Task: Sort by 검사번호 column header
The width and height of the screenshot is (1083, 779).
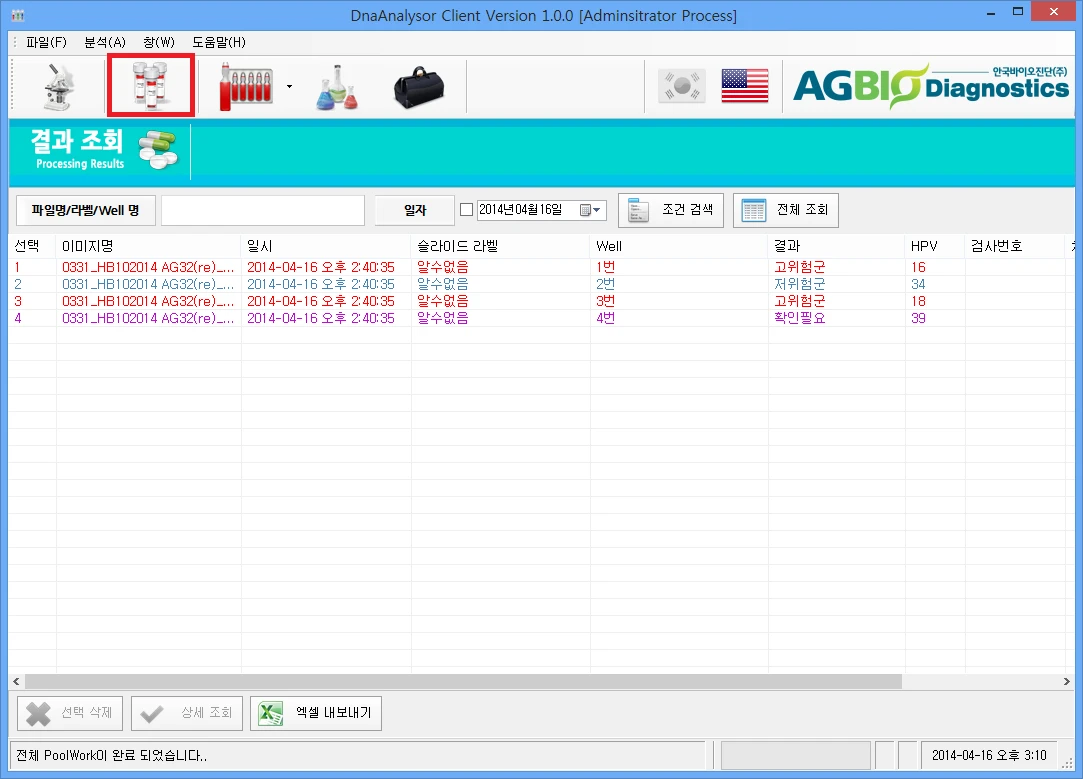Action: pos(1015,246)
